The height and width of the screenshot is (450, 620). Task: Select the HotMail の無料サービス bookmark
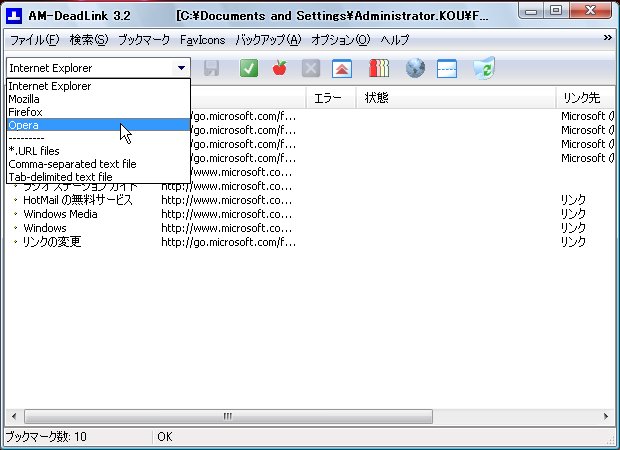78,200
